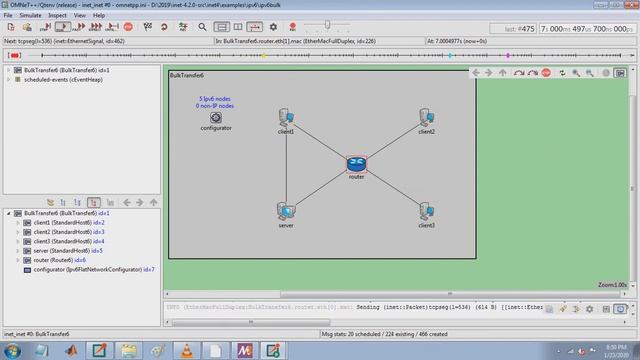
Task: Click the server host in the network canvas
Action: tap(286, 211)
